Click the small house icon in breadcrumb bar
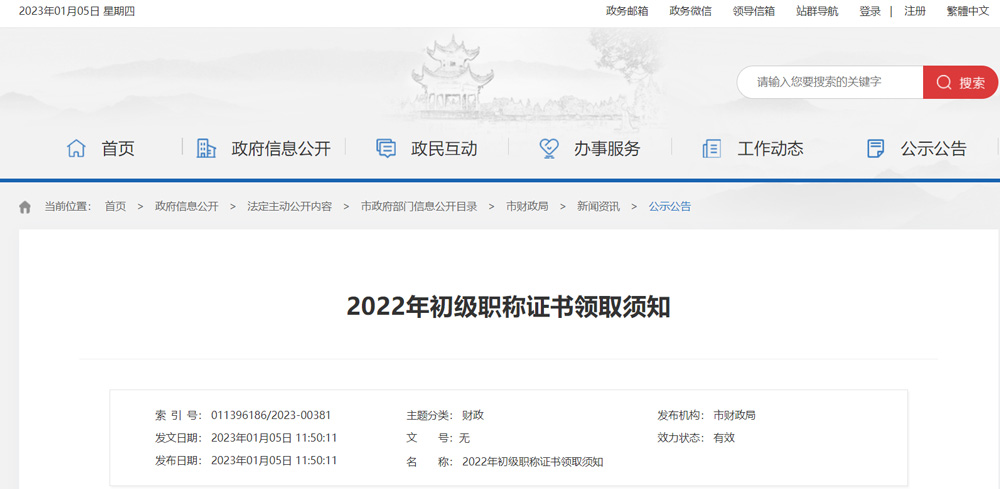Image resolution: width=1000 pixels, height=489 pixels. pos(25,207)
